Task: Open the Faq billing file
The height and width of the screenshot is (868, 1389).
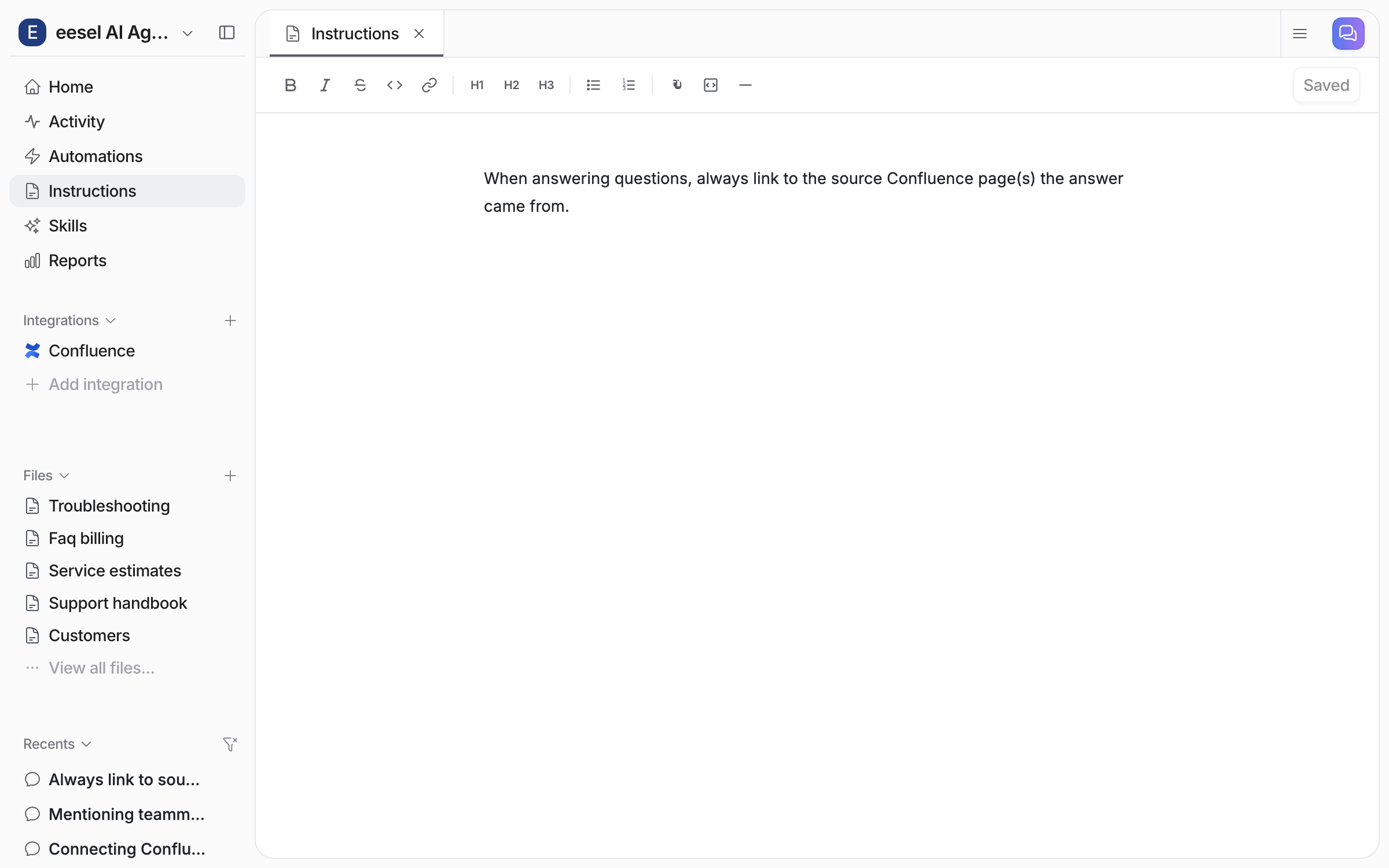Action: click(127, 538)
